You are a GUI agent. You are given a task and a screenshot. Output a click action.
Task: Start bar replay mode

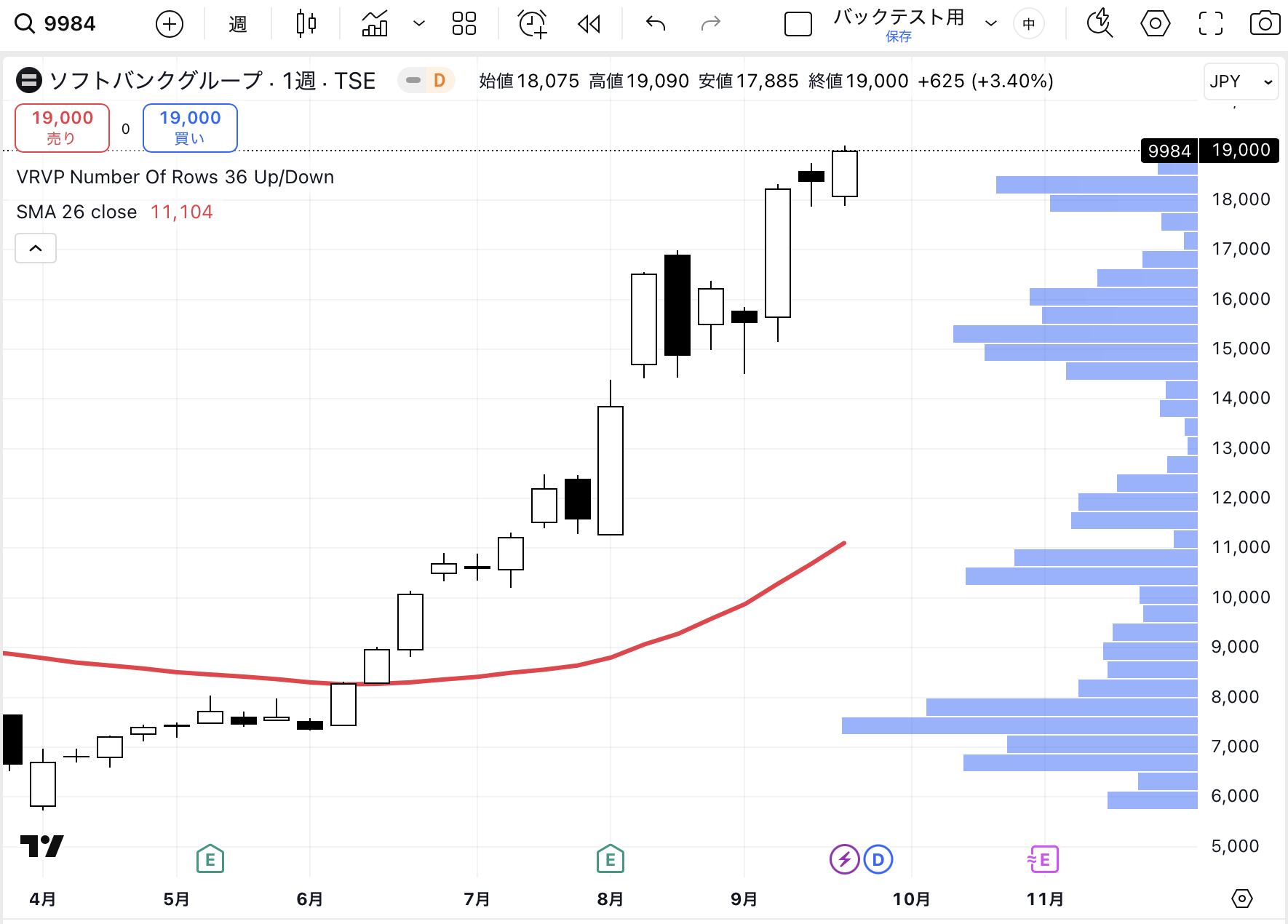click(589, 24)
